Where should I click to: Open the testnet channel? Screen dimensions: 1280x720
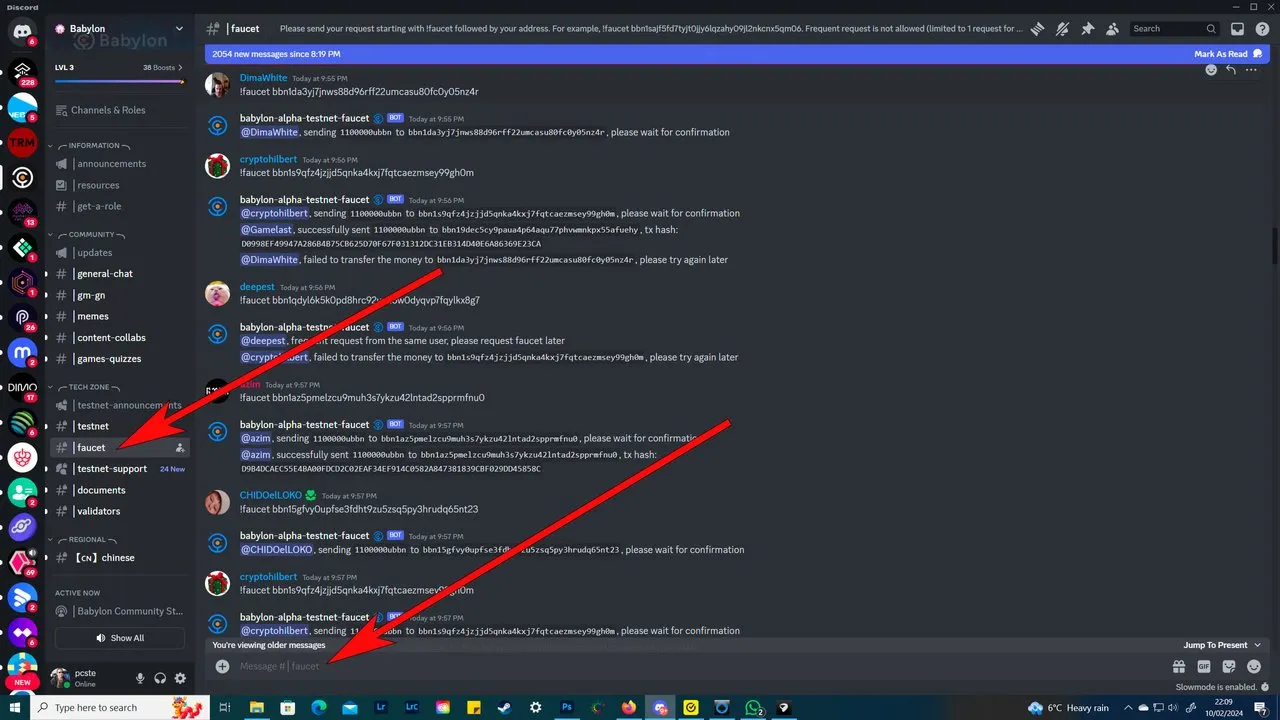pyautogui.click(x=120, y=426)
